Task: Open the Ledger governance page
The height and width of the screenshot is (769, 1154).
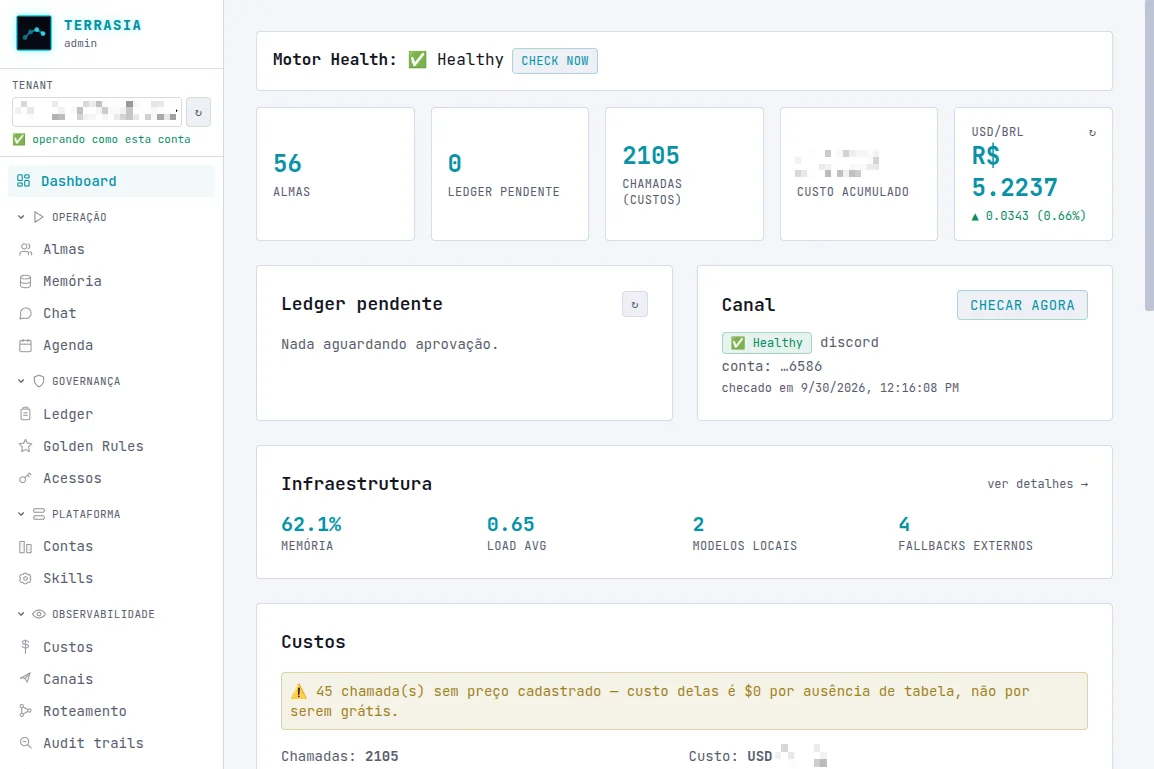Action: click(111, 414)
